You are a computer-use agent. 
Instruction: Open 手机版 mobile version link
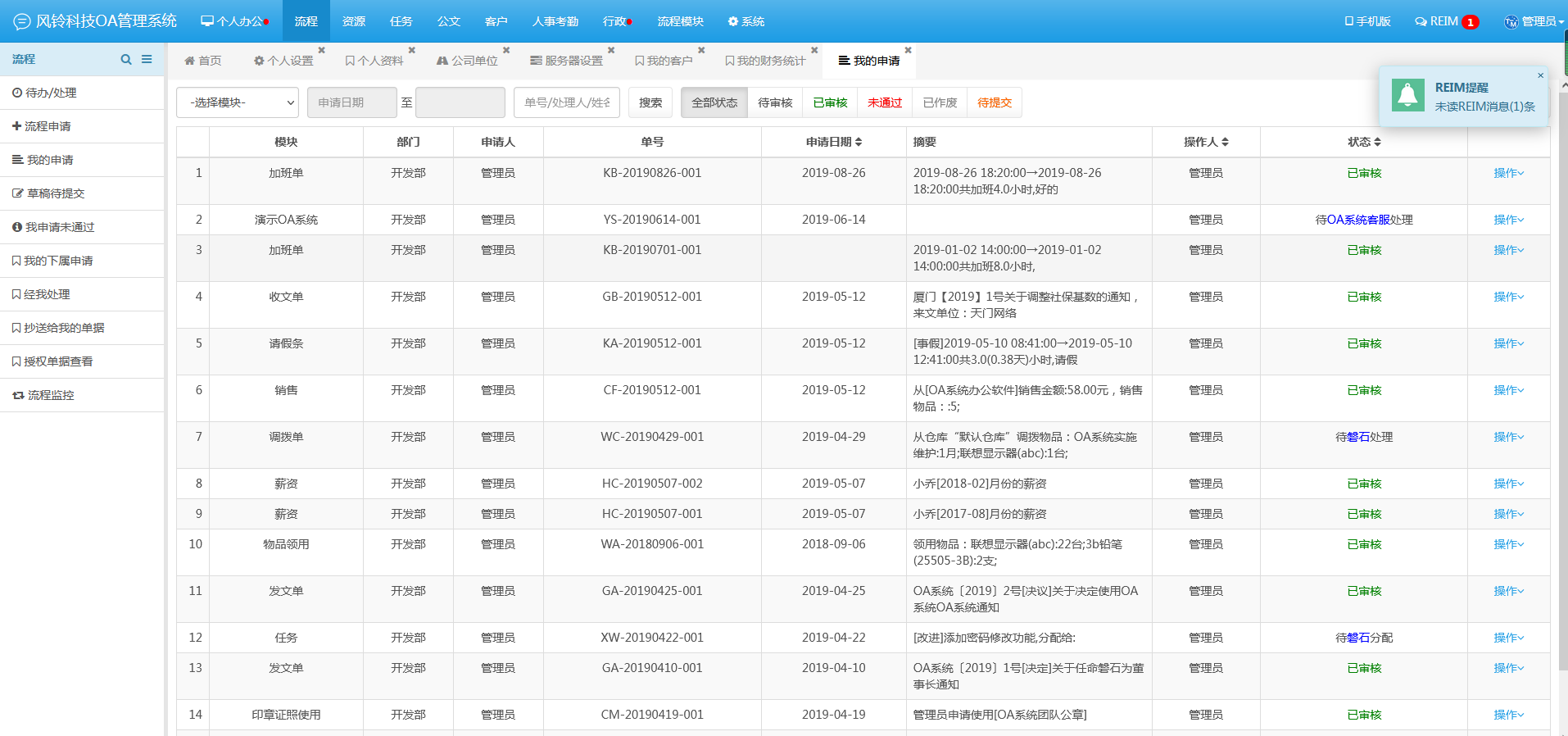click(x=1367, y=21)
